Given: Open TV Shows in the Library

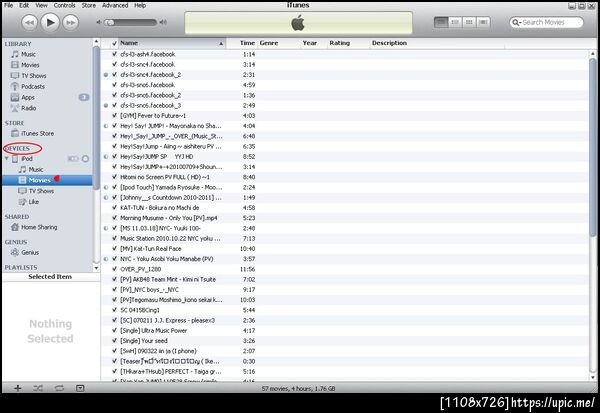Looking at the screenshot, I should [33, 76].
